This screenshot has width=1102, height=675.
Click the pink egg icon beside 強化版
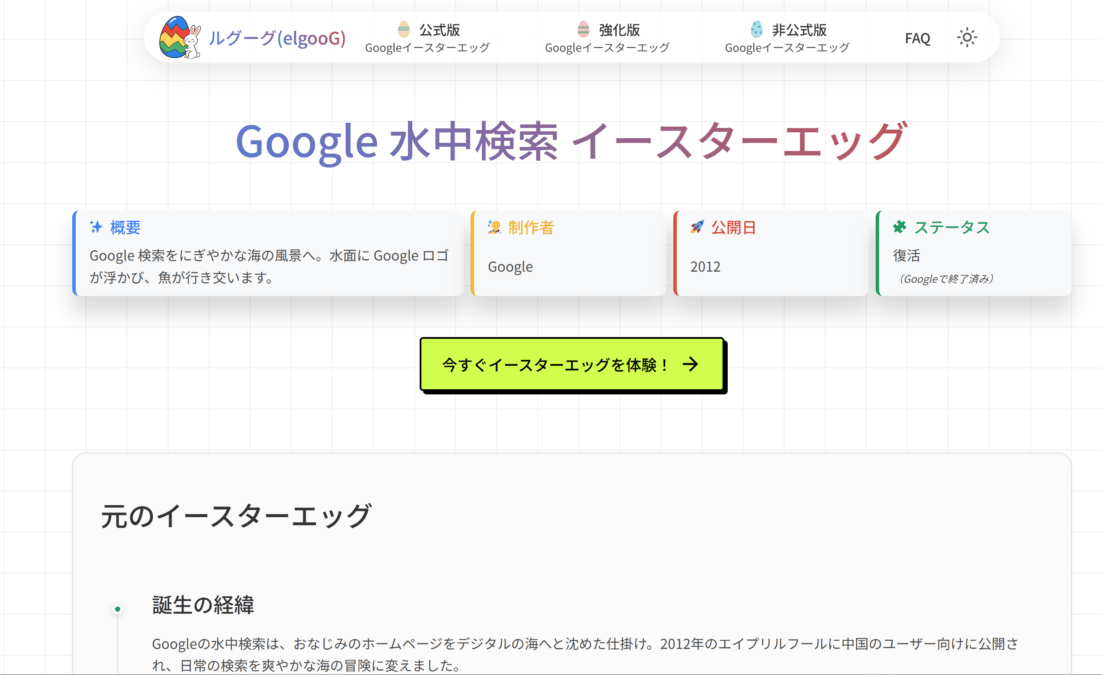(583, 30)
